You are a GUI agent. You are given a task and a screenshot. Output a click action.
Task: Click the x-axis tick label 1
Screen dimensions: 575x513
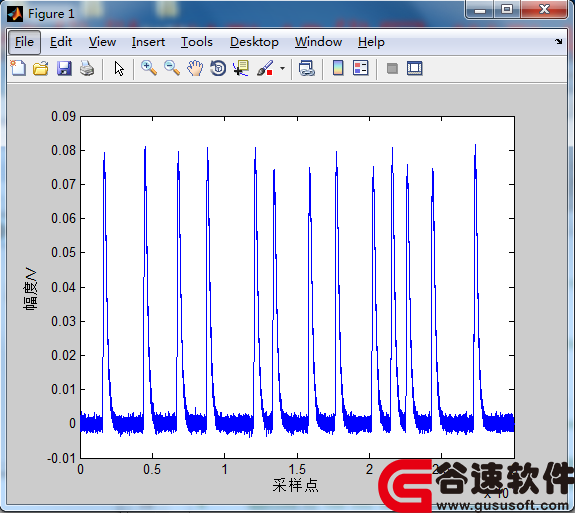[224, 470]
